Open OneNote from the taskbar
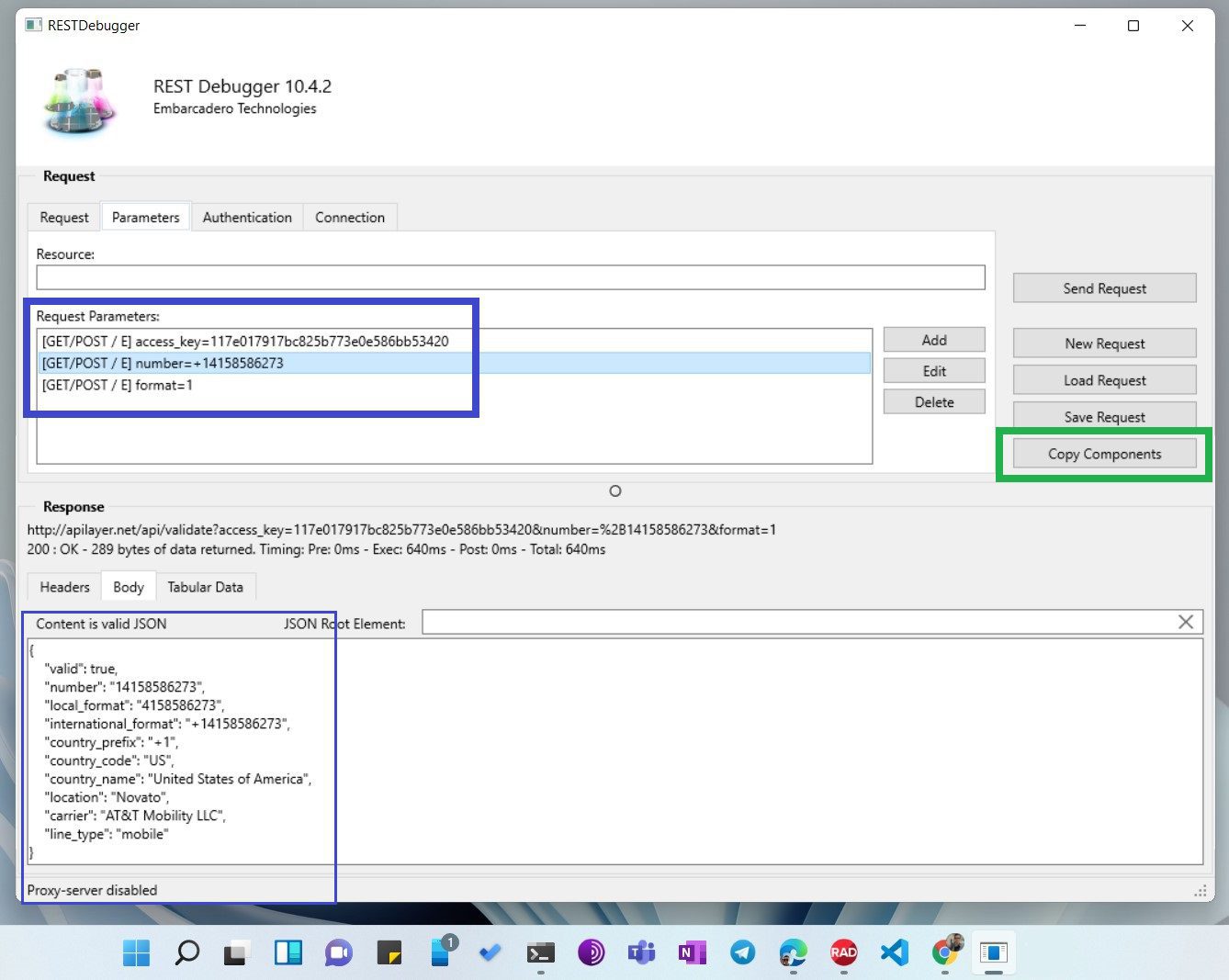The width and height of the screenshot is (1229, 980). tap(692, 952)
